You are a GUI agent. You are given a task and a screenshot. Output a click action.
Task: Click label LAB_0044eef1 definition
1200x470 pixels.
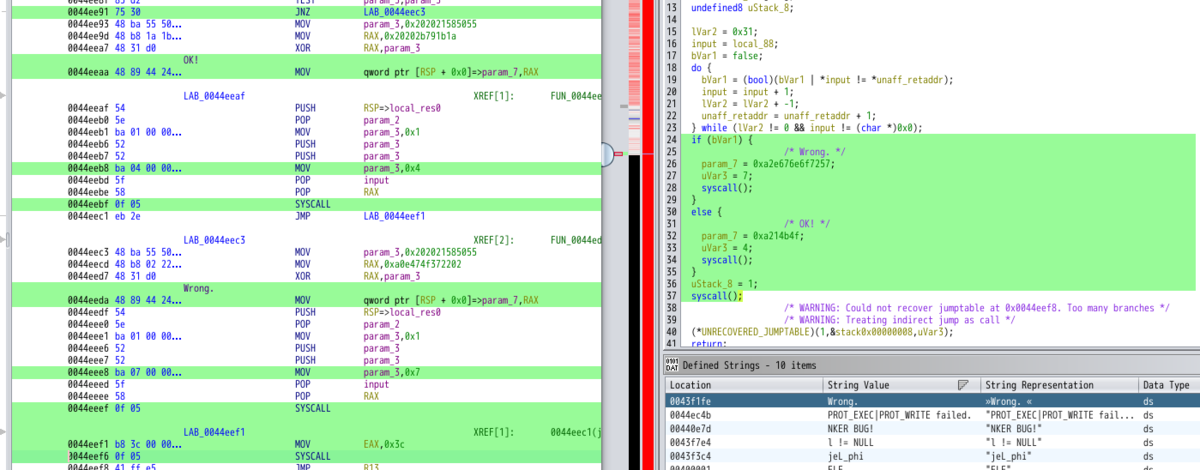[214, 432]
